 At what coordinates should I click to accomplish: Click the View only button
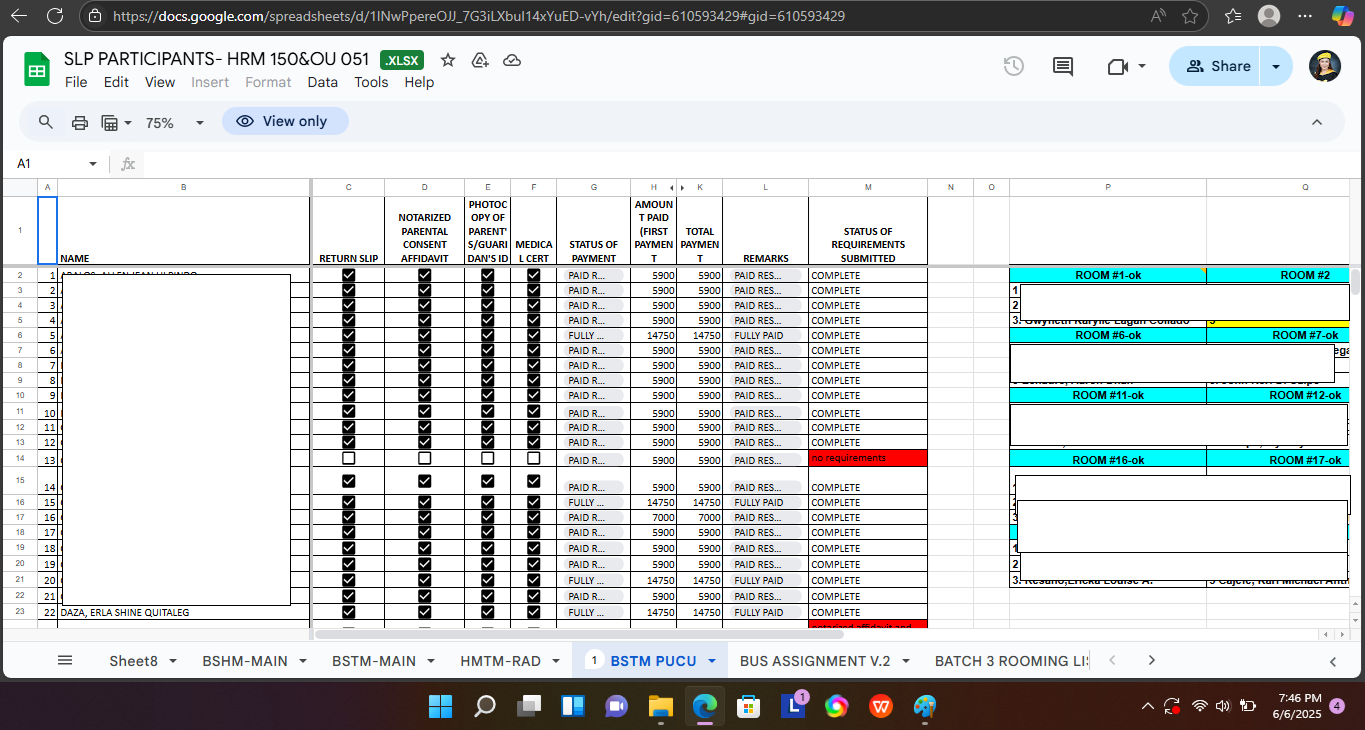(284, 121)
